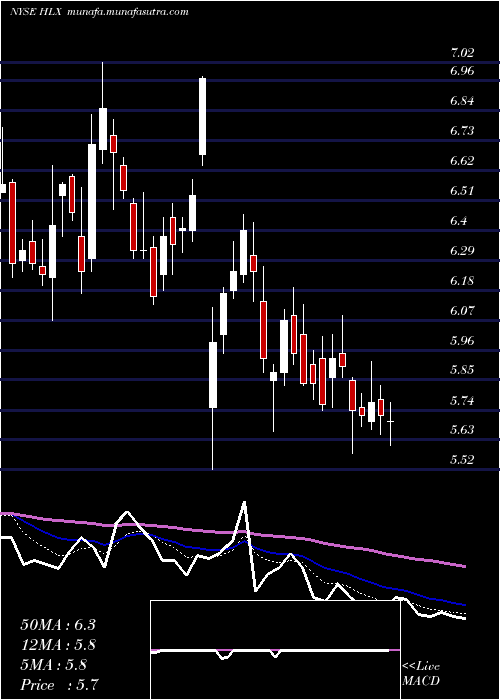500x700 pixels.
Task: Click the 6.62 price axis label
Action: pyautogui.click(x=462, y=160)
